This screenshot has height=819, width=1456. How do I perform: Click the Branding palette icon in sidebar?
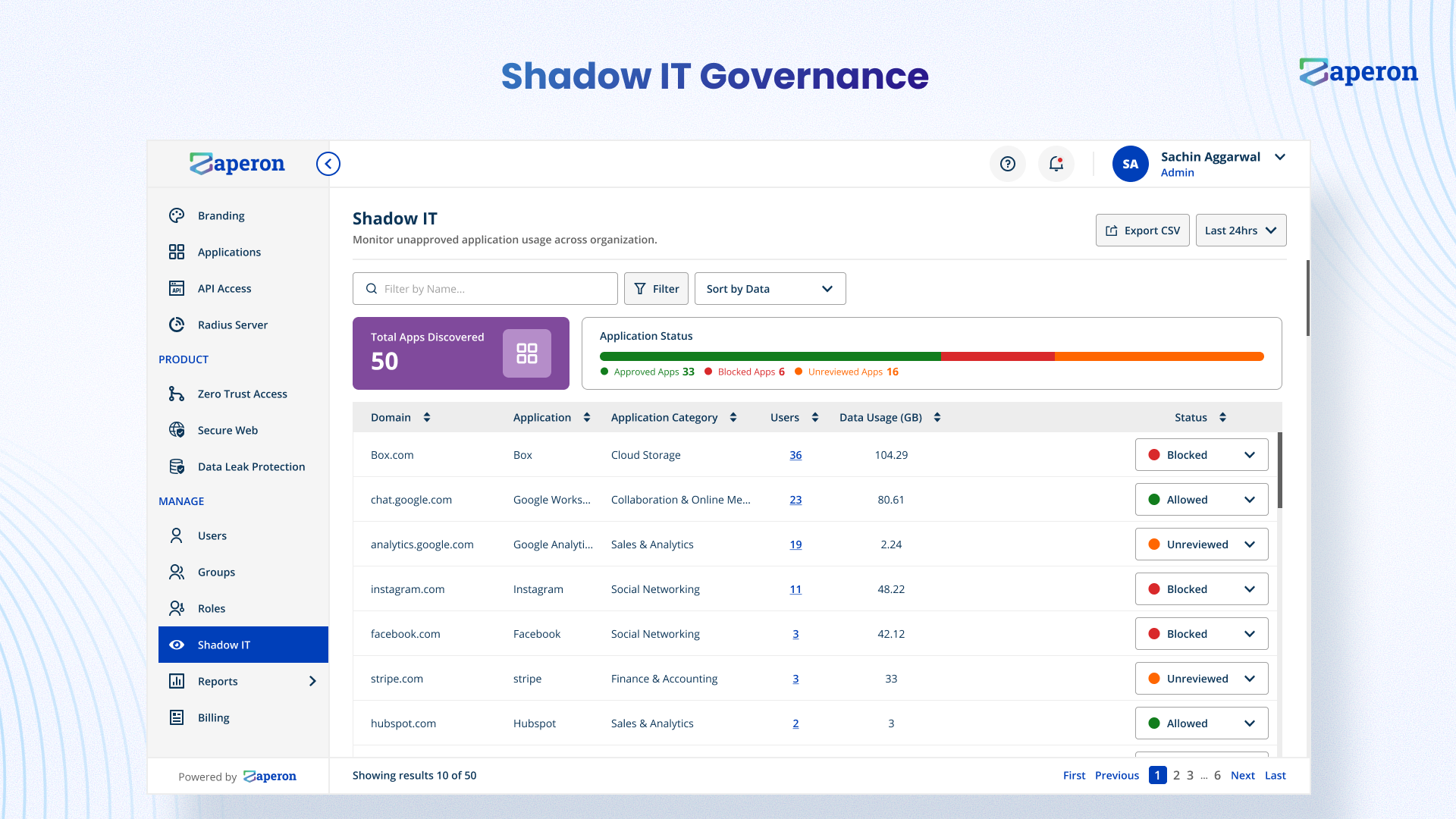177,215
